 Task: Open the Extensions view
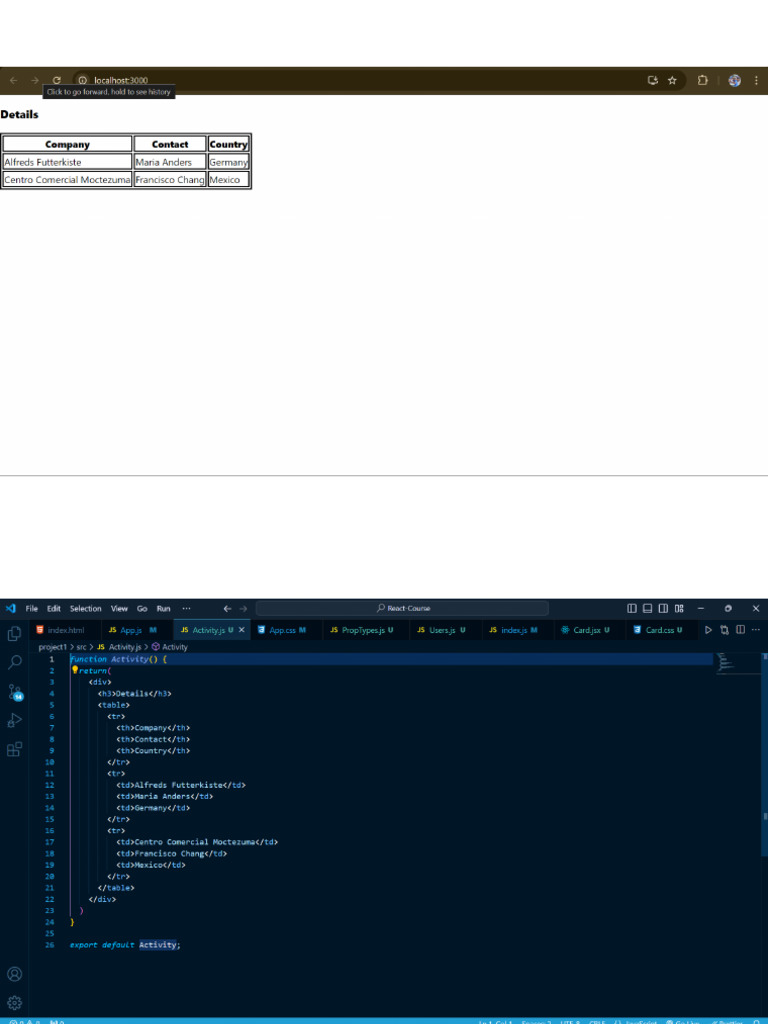tap(14, 749)
